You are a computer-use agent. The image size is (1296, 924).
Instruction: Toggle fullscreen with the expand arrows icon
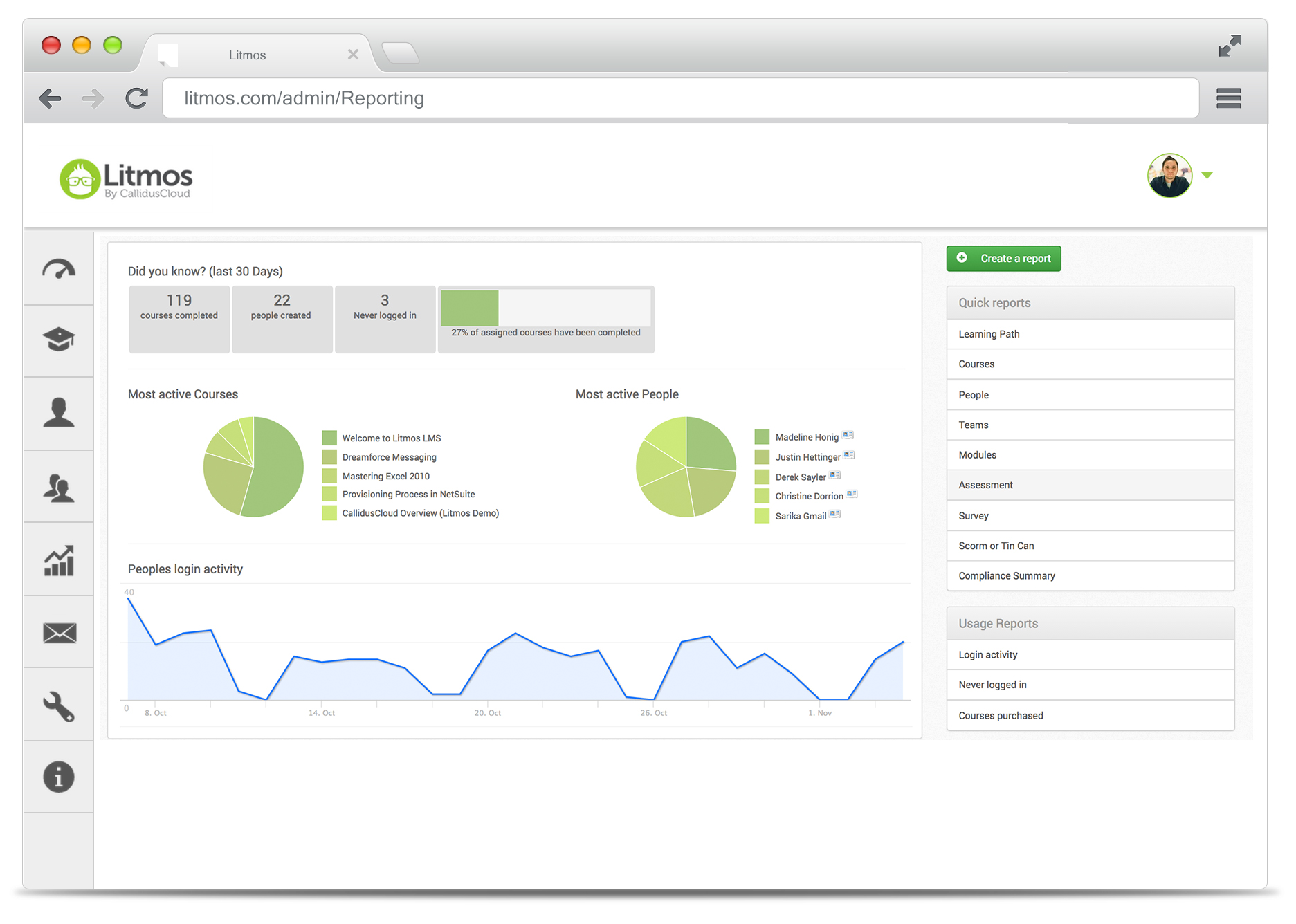tap(1230, 46)
